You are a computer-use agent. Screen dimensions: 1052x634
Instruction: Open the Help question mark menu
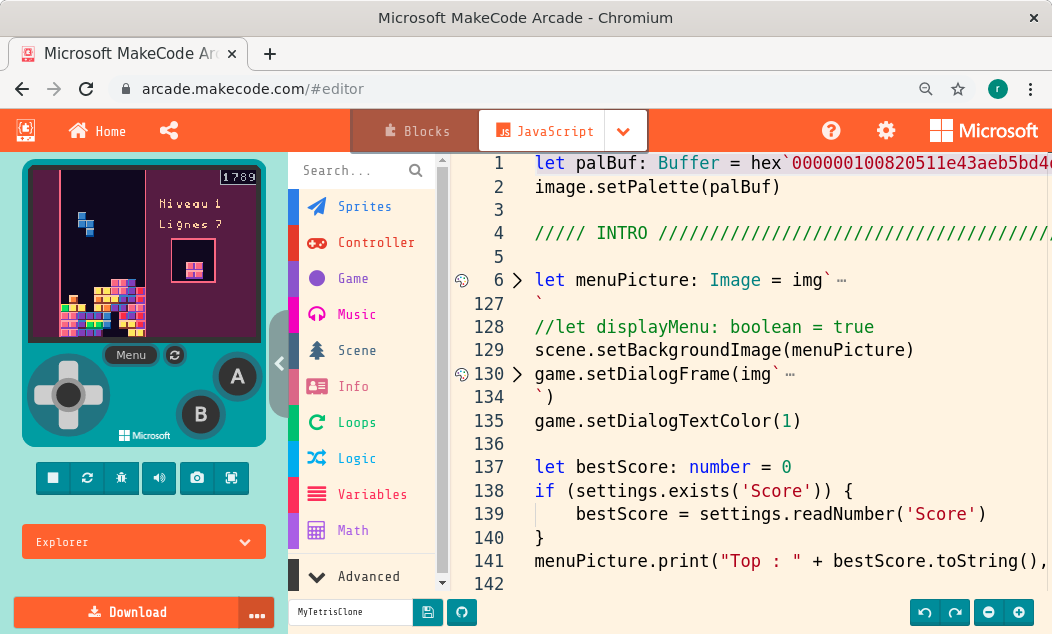[x=831, y=130]
